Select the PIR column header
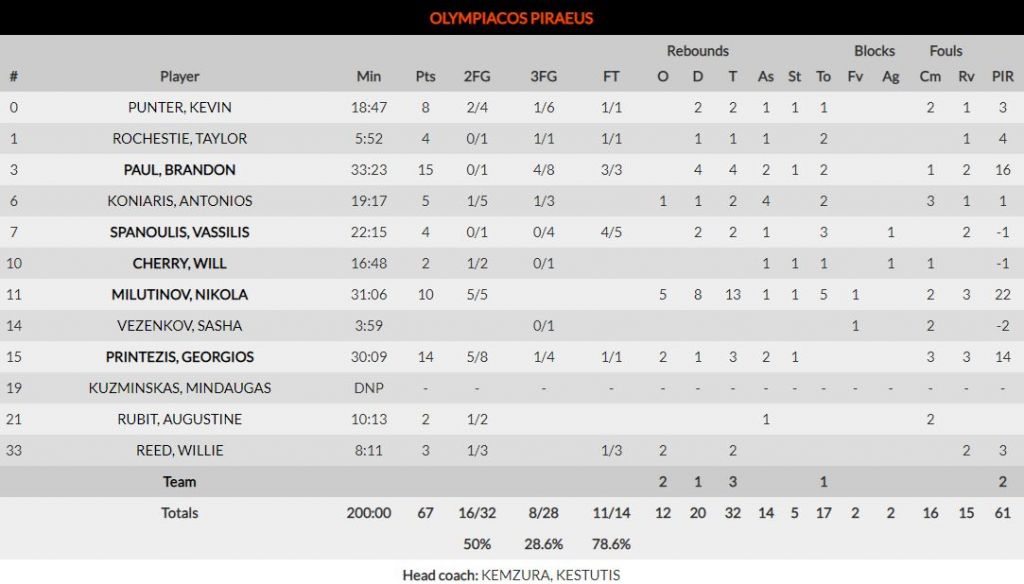The height and width of the screenshot is (584, 1024). [1002, 76]
